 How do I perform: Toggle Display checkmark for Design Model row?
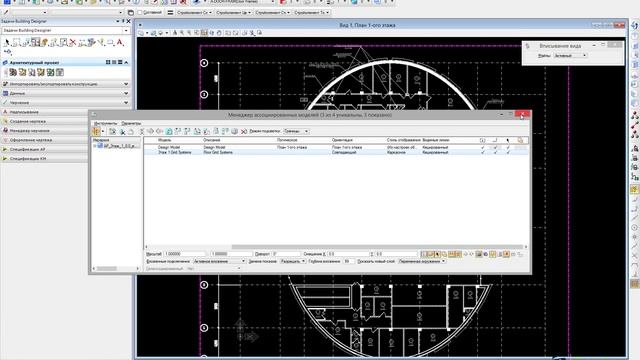point(482,147)
